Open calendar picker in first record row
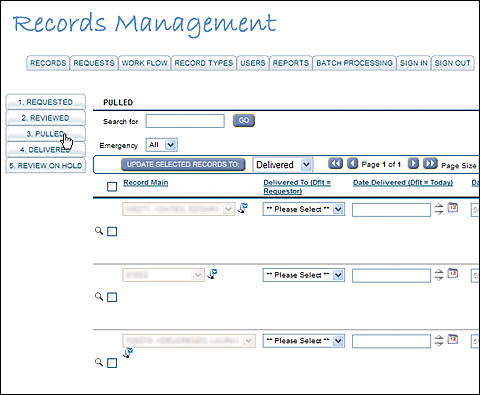This screenshot has height=395, width=480. click(452, 207)
